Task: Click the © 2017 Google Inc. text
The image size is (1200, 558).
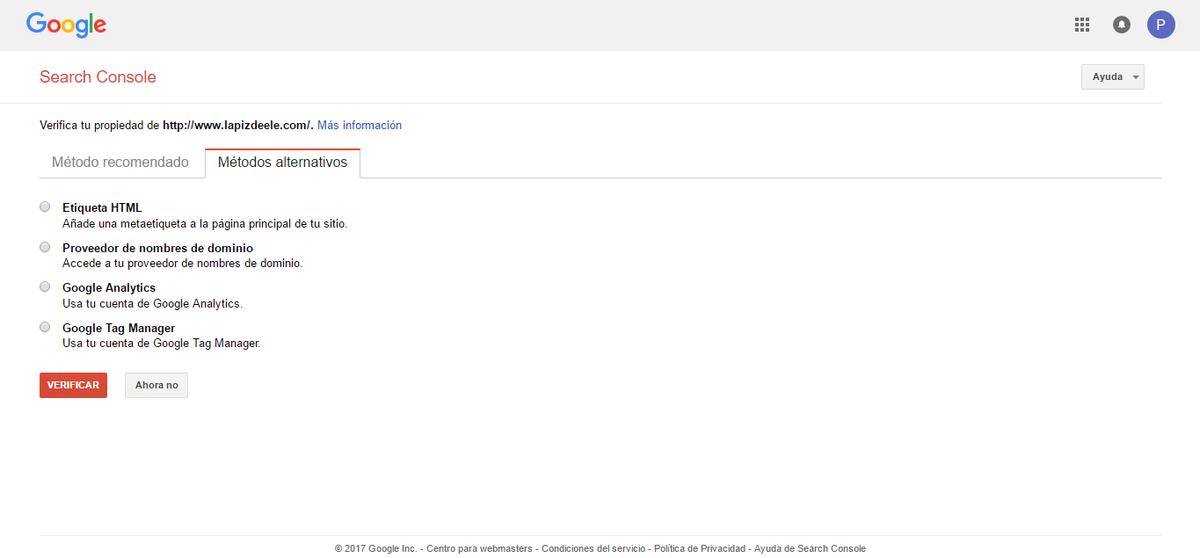Action: 377,549
